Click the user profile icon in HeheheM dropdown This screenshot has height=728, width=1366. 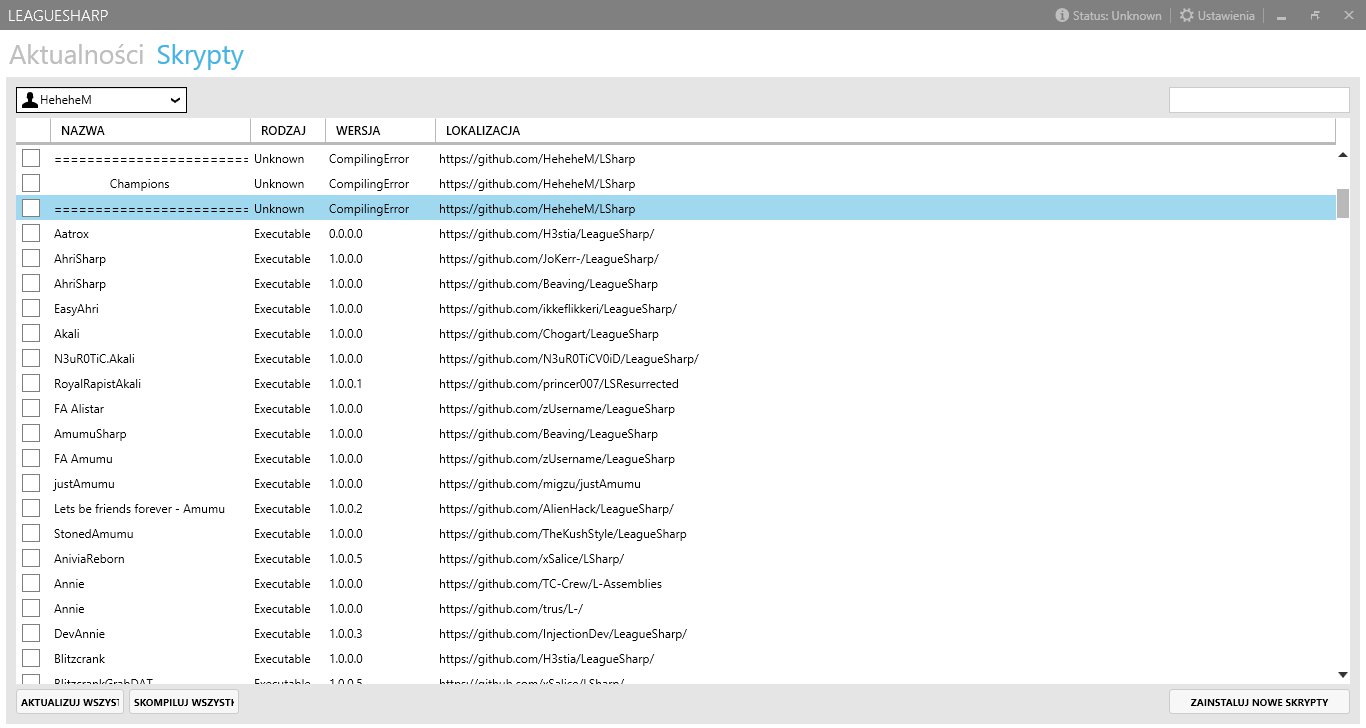pos(30,100)
